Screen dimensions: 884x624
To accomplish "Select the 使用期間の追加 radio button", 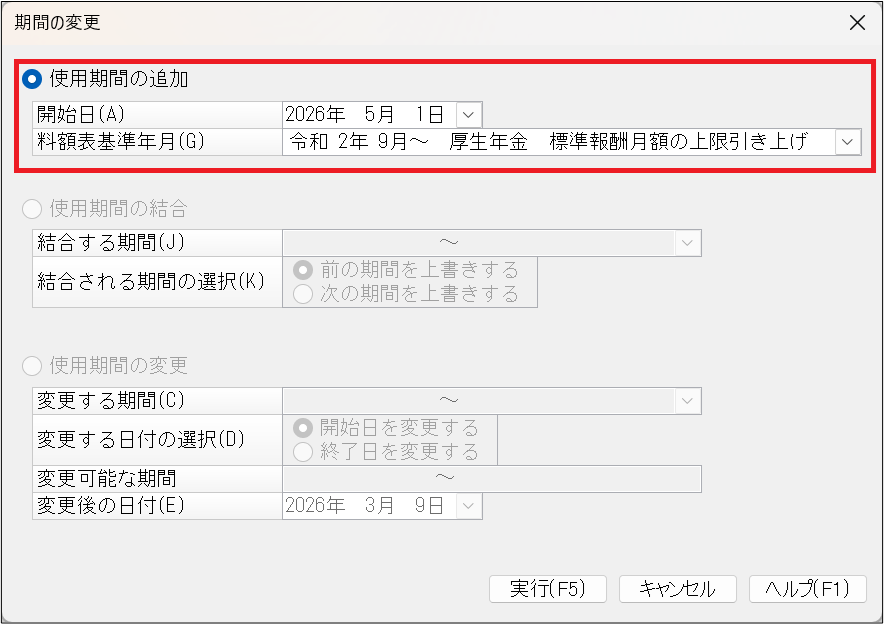I will [32, 79].
